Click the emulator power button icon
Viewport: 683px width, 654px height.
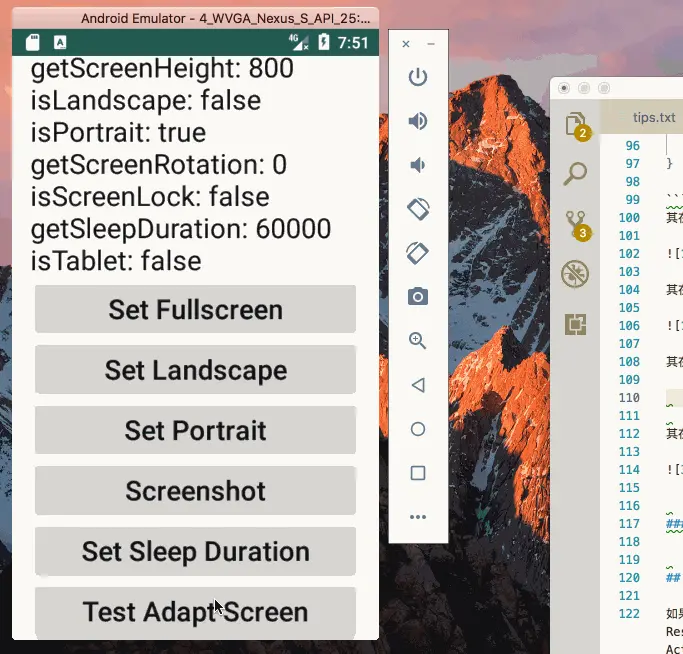tap(418, 77)
